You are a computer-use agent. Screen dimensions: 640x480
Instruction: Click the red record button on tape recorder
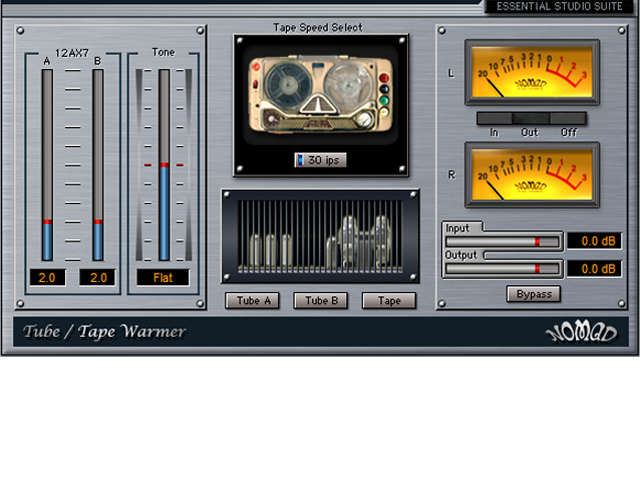tap(384, 78)
